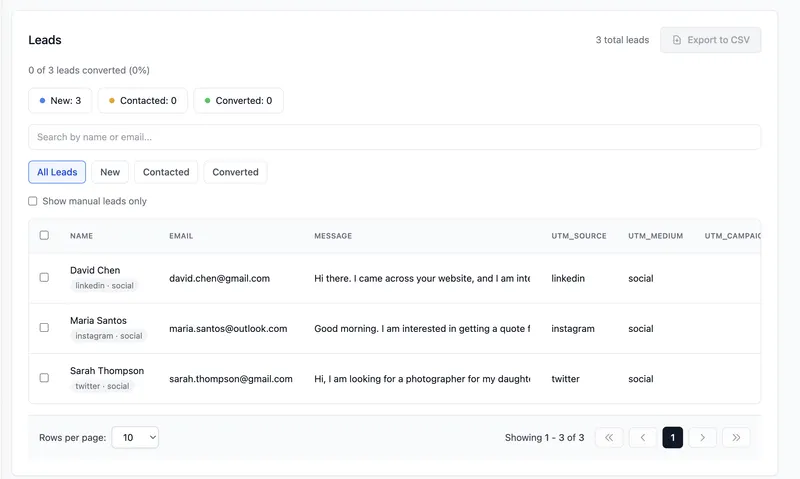Screen dimensions: 800x479
Task: Click the UTM_SOURCE column header
Action: click(x=579, y=236)
